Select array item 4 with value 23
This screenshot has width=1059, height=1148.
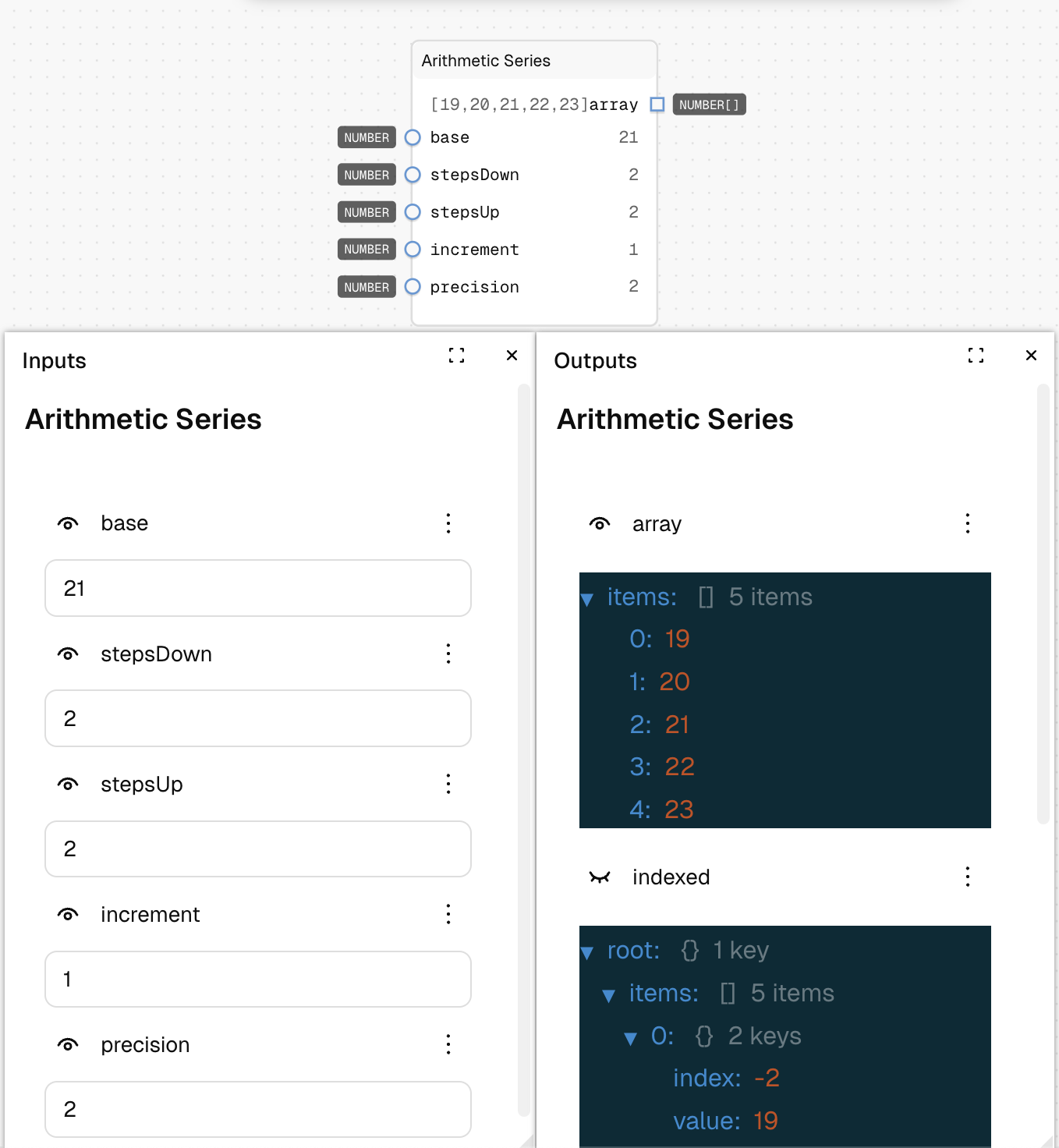(x=662, y=810)
